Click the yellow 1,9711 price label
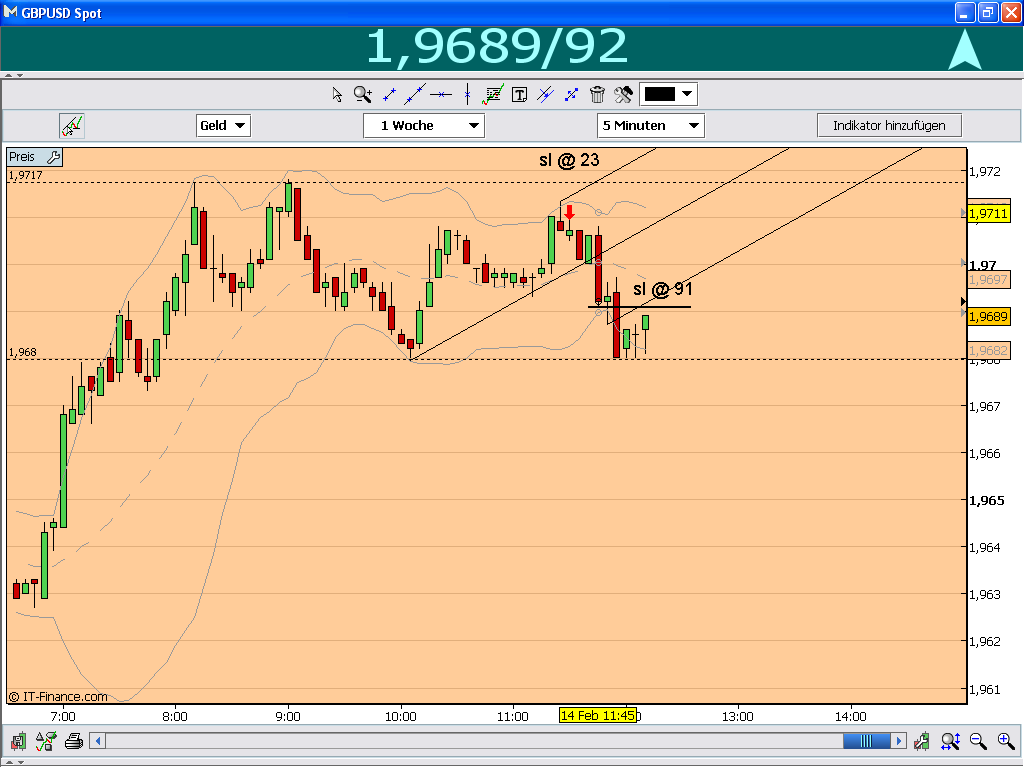Viewport: 1024px width, 768px height. [989, 214]
